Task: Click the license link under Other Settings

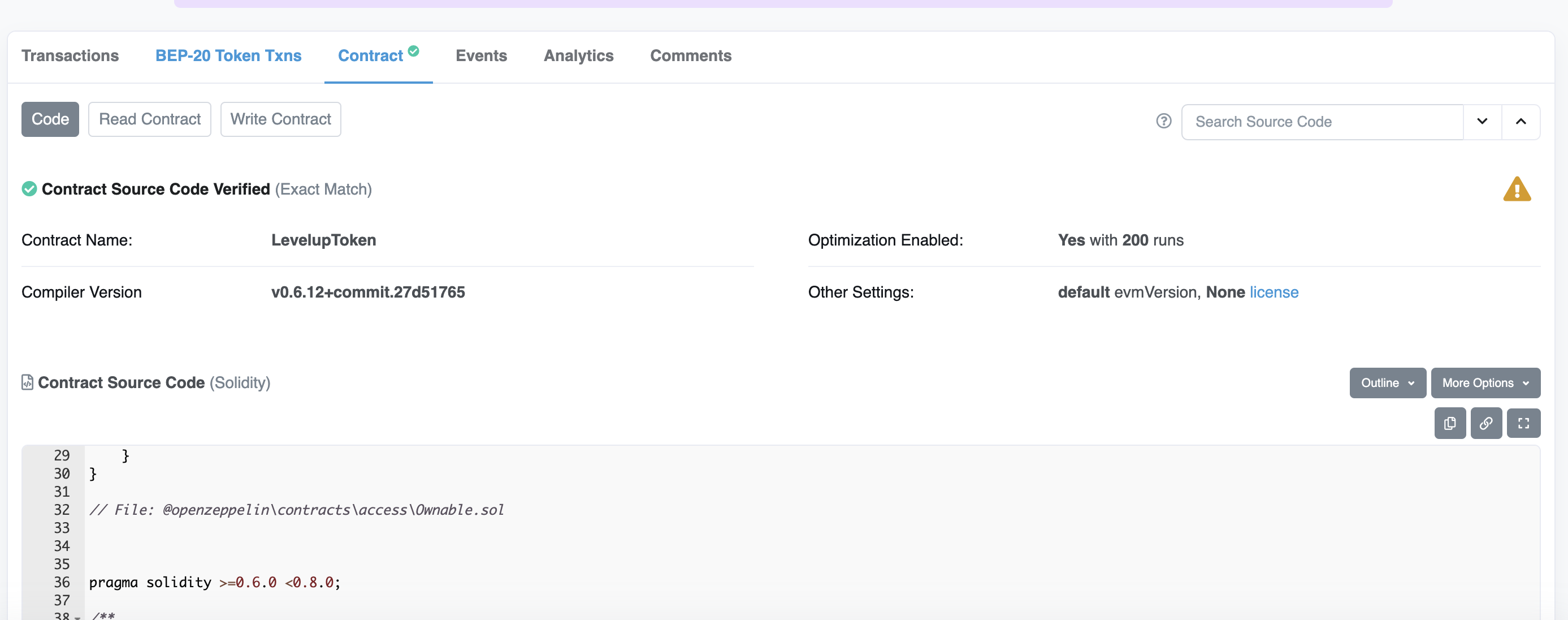Action: pos(1274,292)
